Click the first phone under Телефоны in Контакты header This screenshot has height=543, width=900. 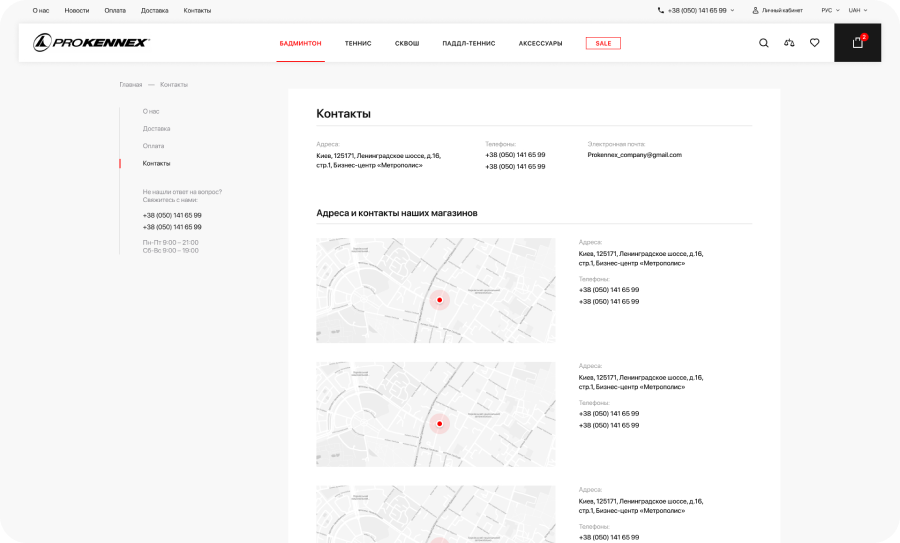point(515,155)
